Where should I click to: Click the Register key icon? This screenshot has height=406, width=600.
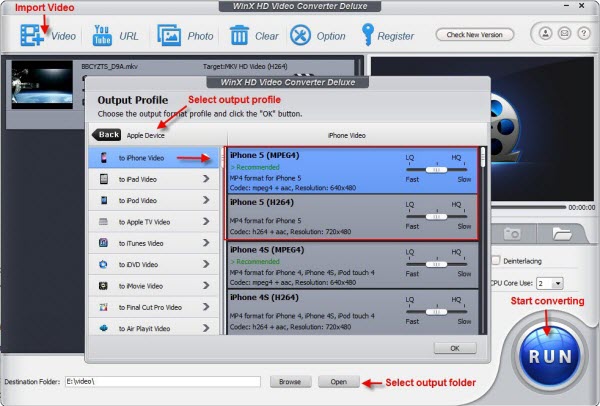pos(367,35)
